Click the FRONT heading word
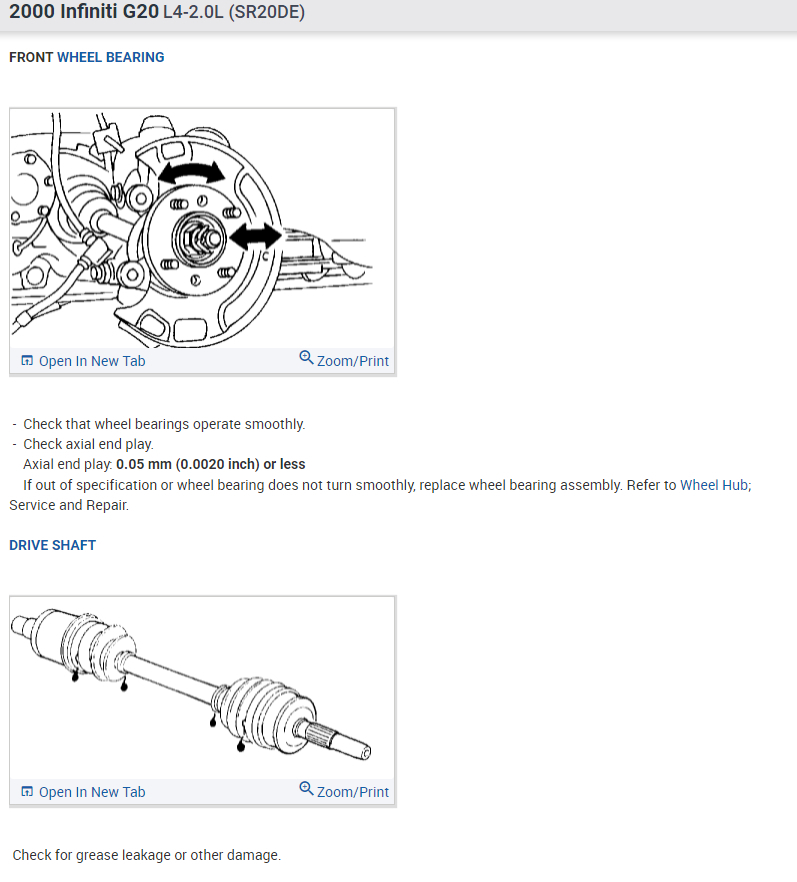The width and height of the screenshot is (797, 882). (x=31, y=57)
